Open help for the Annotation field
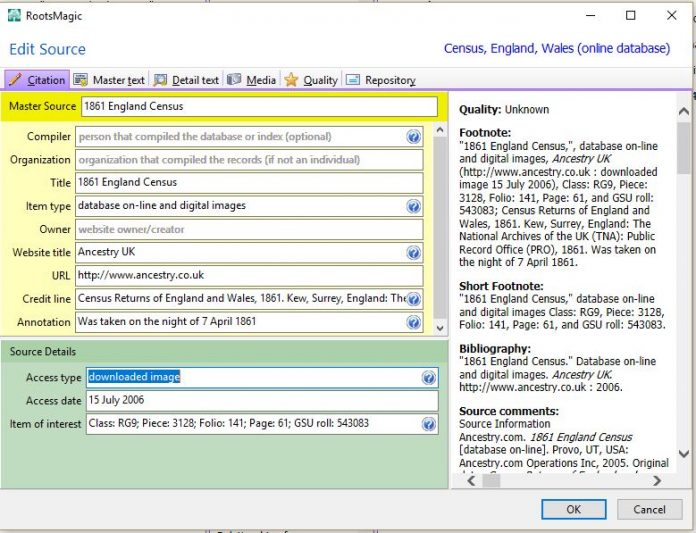The image size is (696, 533). pyautogui.click(x=413, y=322)
